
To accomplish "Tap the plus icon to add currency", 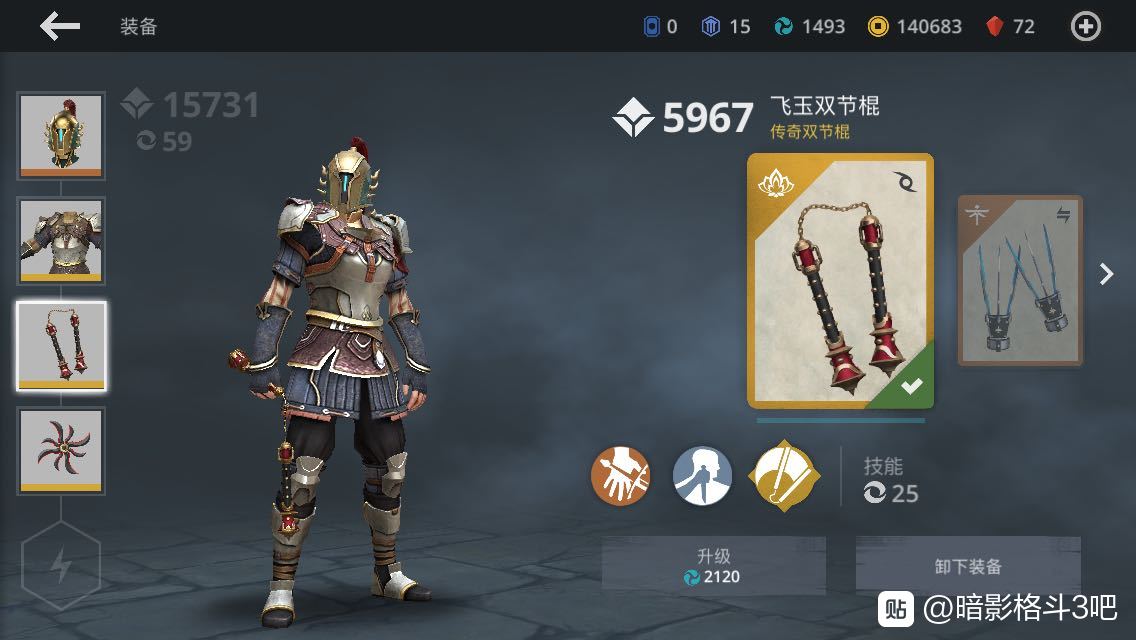I will (1085, 27).
